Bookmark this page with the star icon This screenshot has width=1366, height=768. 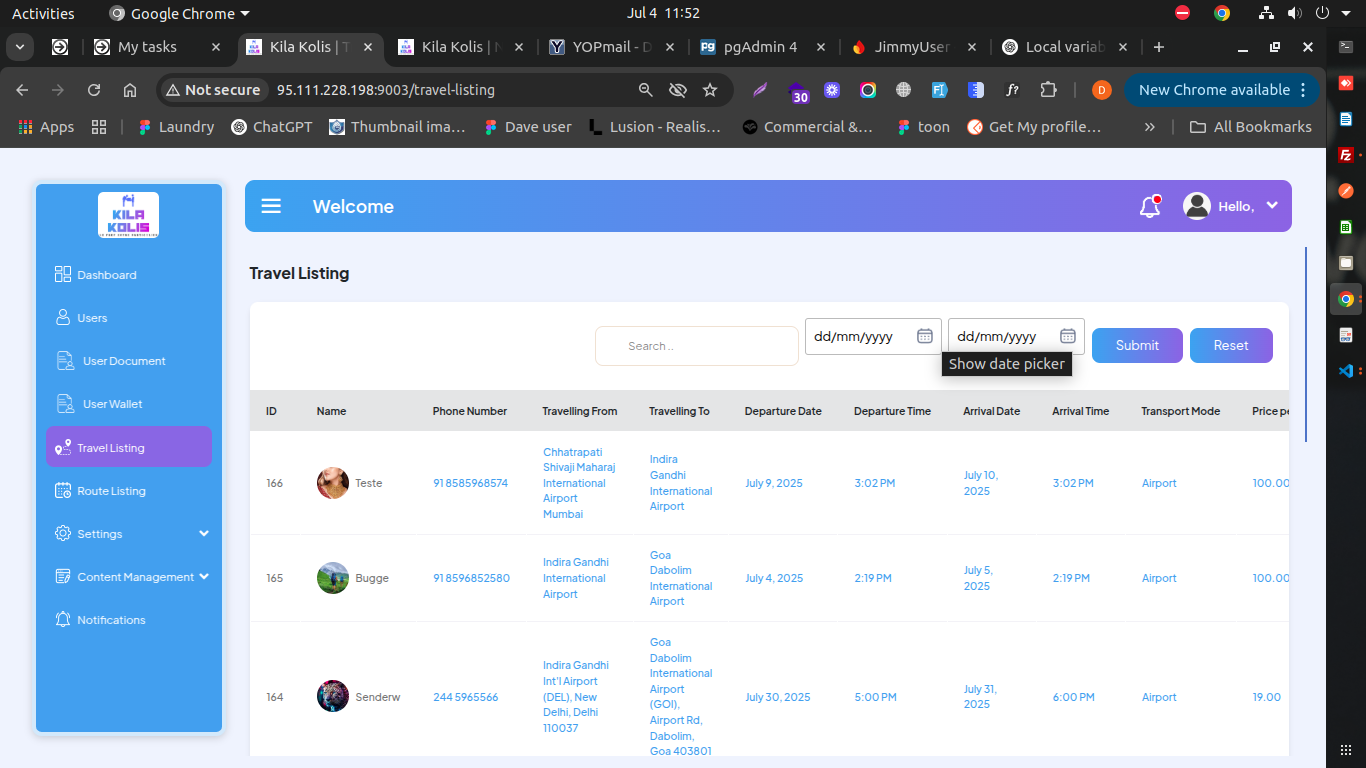coord(710,90)
